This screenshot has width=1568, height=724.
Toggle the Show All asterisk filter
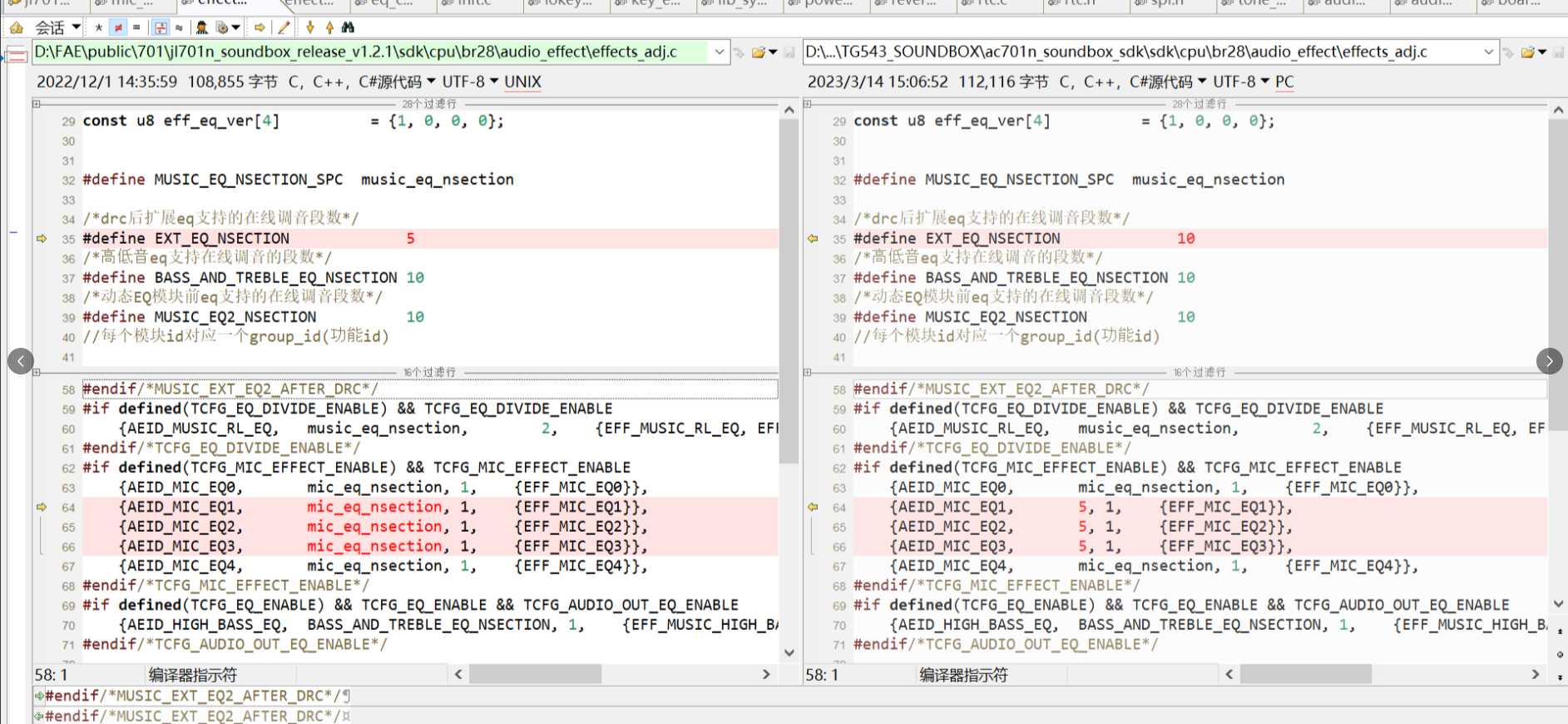click(99, 27)
